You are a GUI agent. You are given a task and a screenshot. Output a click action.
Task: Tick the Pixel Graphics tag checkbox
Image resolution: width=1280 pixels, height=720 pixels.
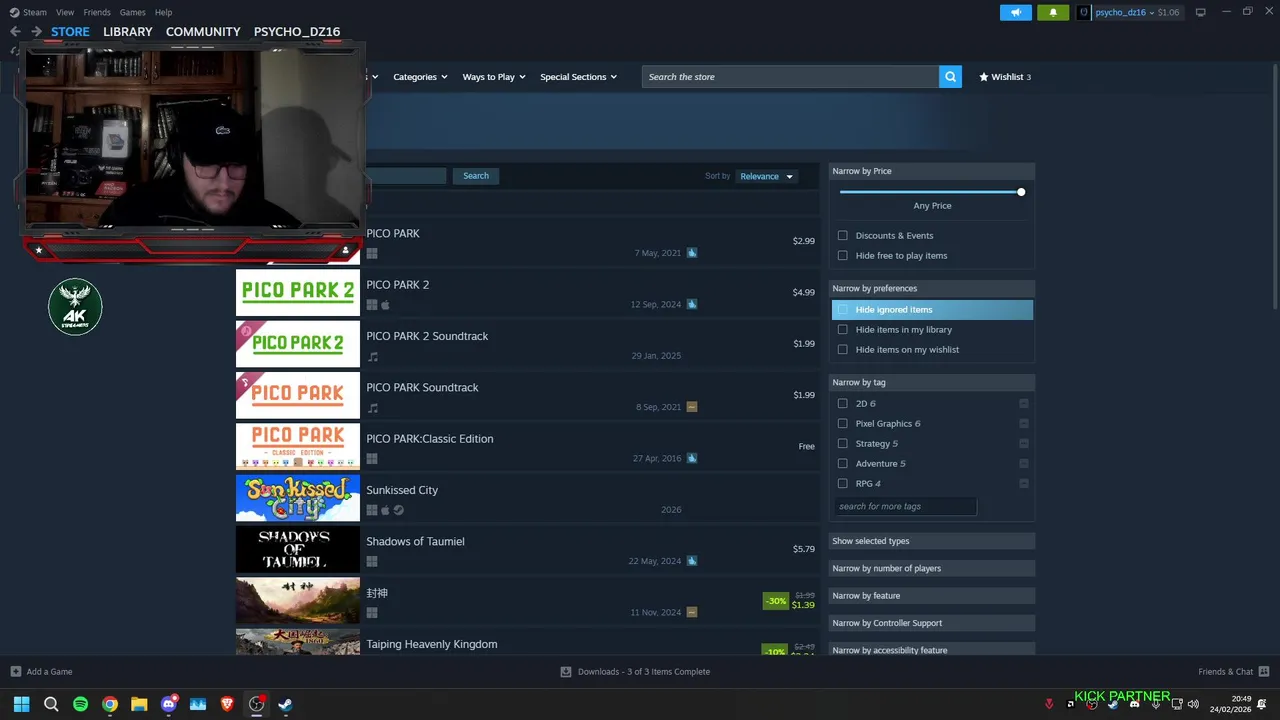[843, 424]
